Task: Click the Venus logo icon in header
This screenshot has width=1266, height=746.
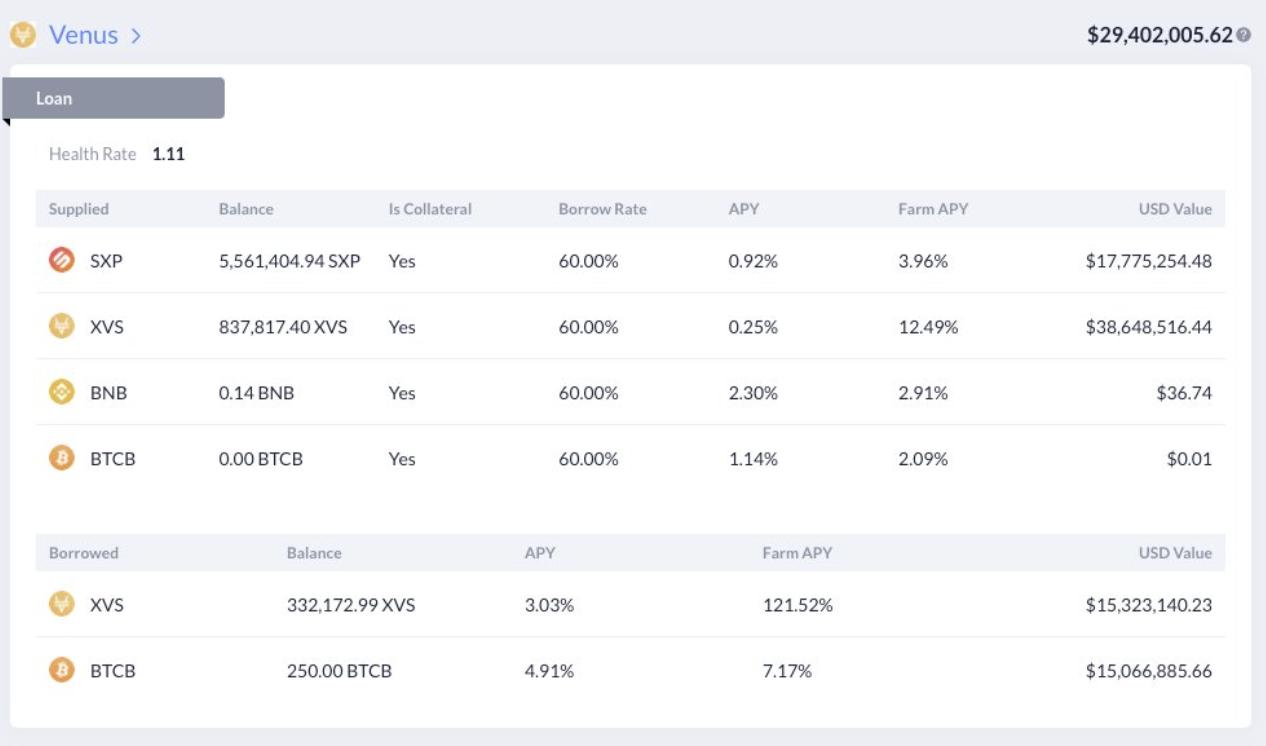Action: coord(23,35)
